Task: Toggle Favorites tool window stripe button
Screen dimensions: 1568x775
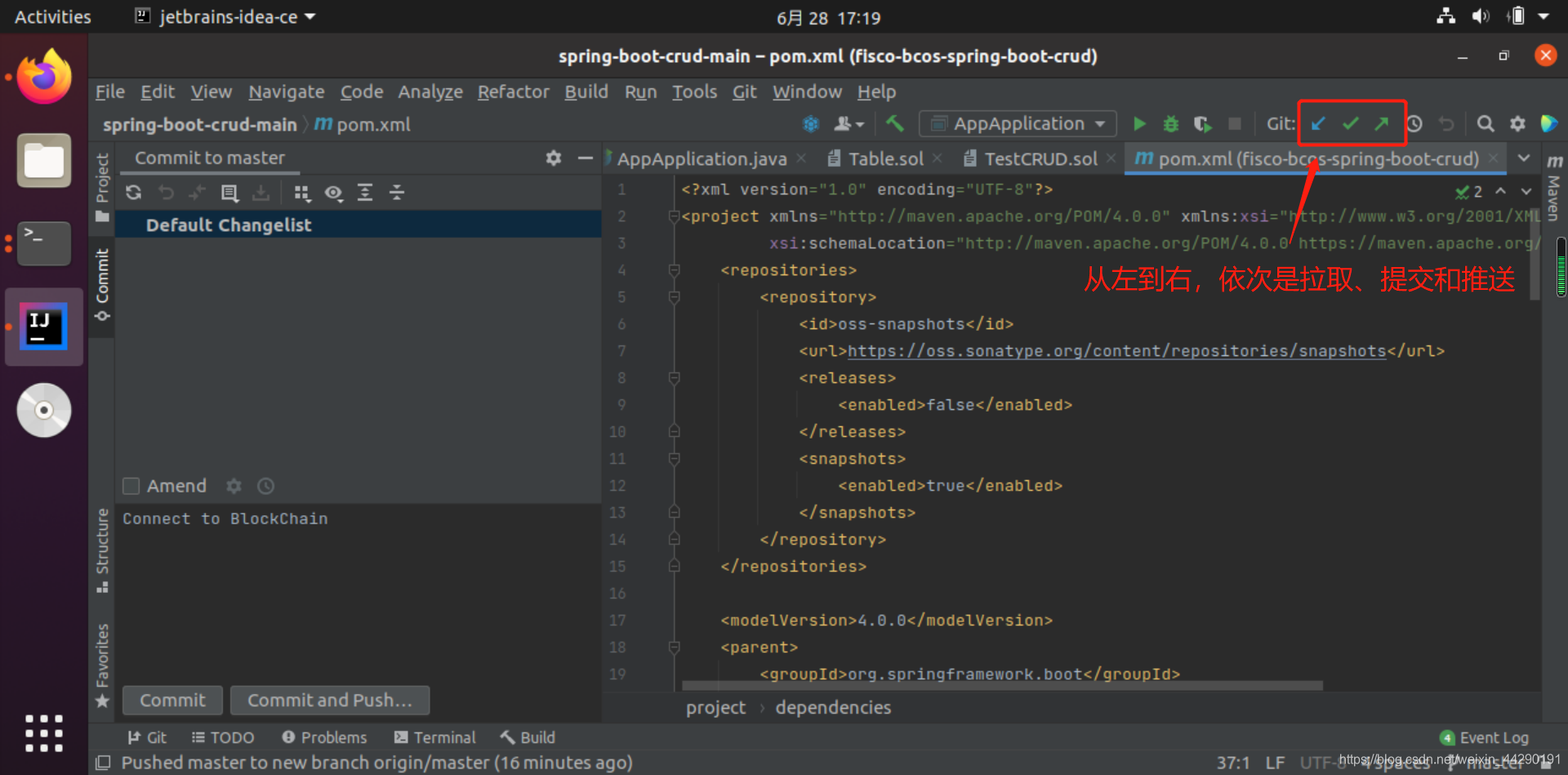Action: [x=102, y=665]
